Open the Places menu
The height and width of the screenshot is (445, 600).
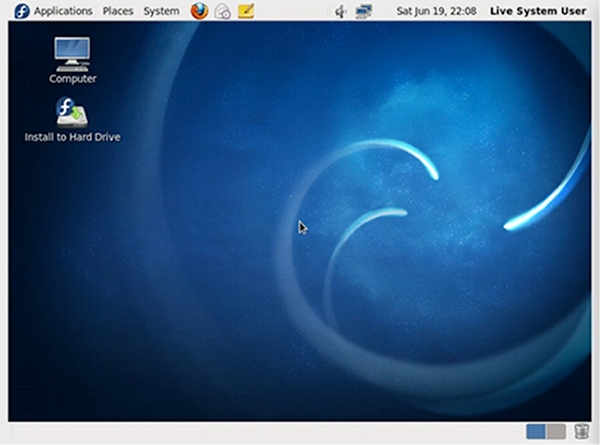click(x=118, y=11)
